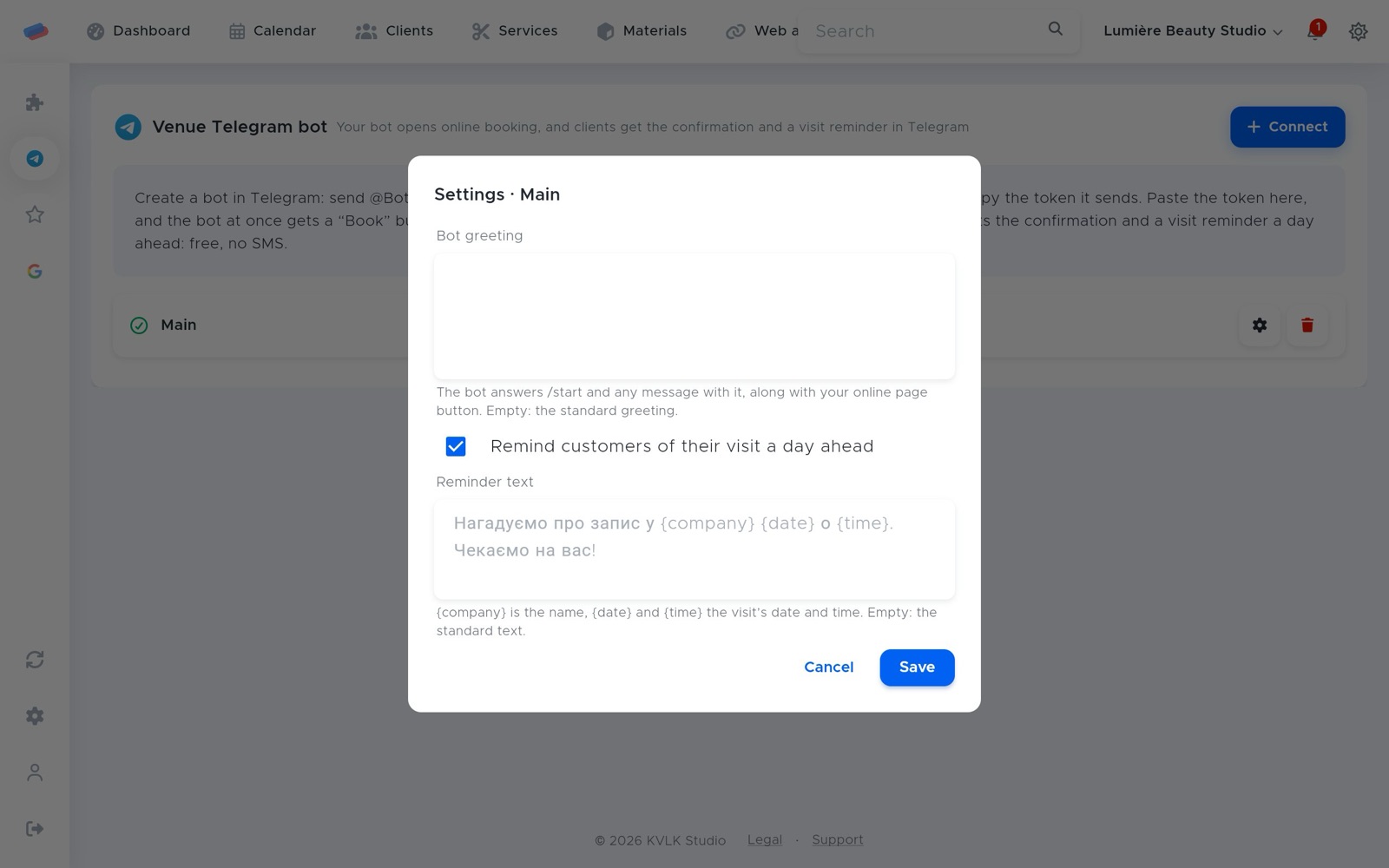Image resolution: width=1389 pixels, height=868 pixels.
Task: Click the '© 2026 KVLK Studio' footer text
Action: click(661, 840)
